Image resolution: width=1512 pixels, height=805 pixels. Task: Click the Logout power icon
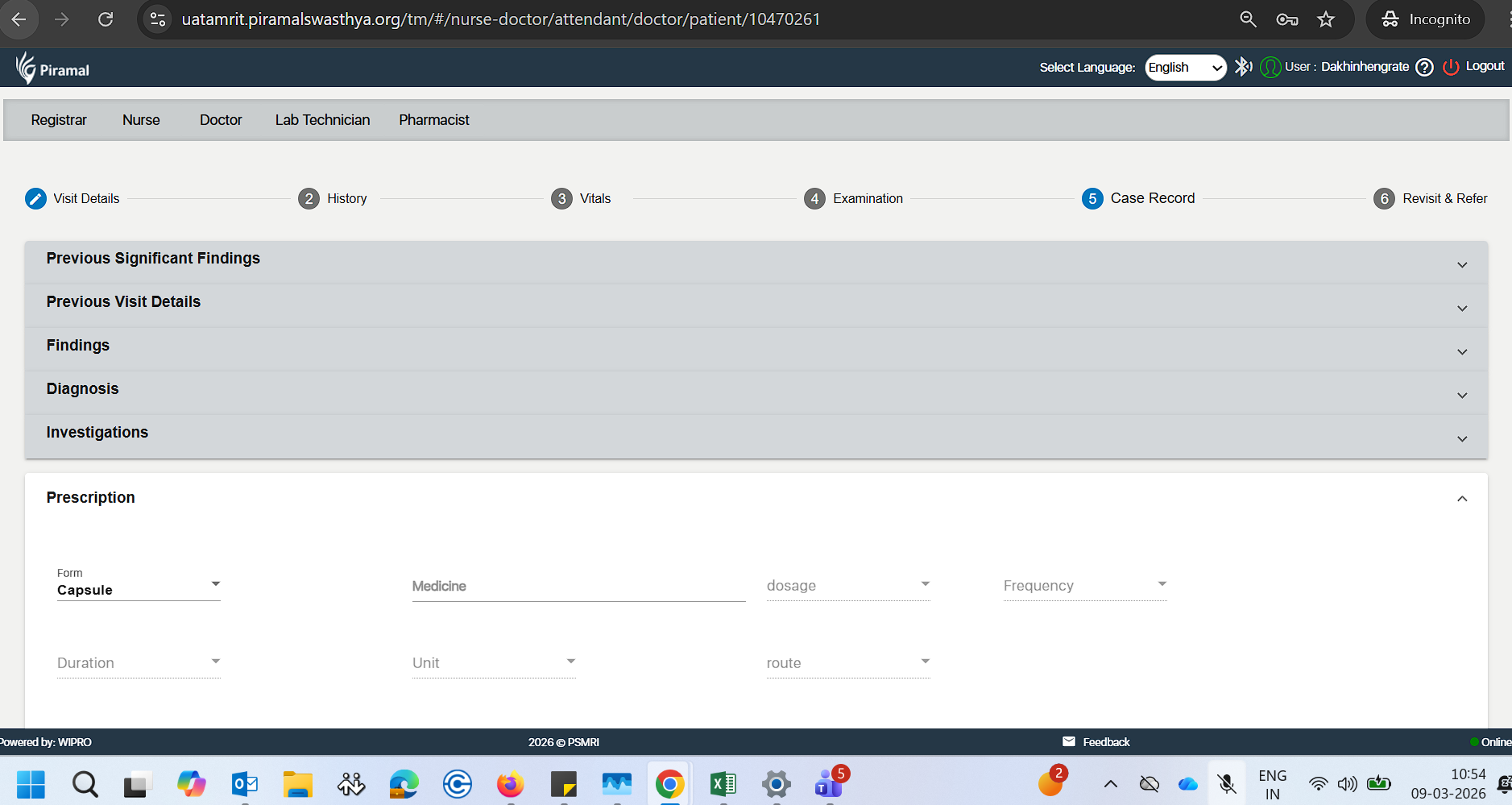[1451, 68]
